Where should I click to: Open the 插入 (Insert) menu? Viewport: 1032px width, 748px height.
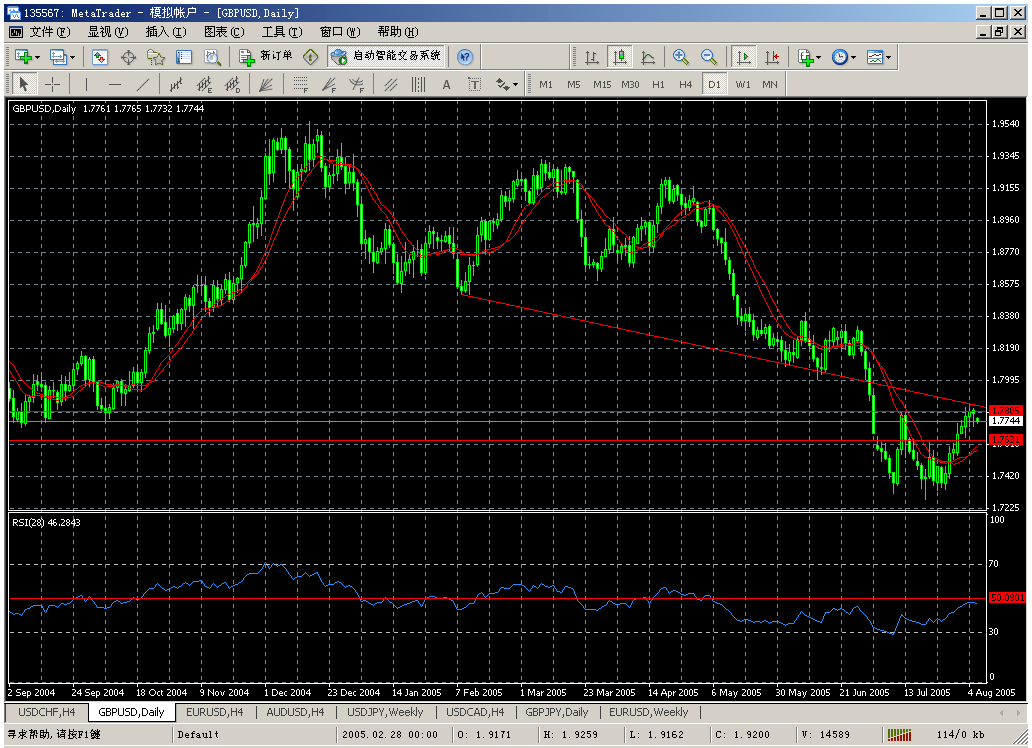tap(165, 31)
